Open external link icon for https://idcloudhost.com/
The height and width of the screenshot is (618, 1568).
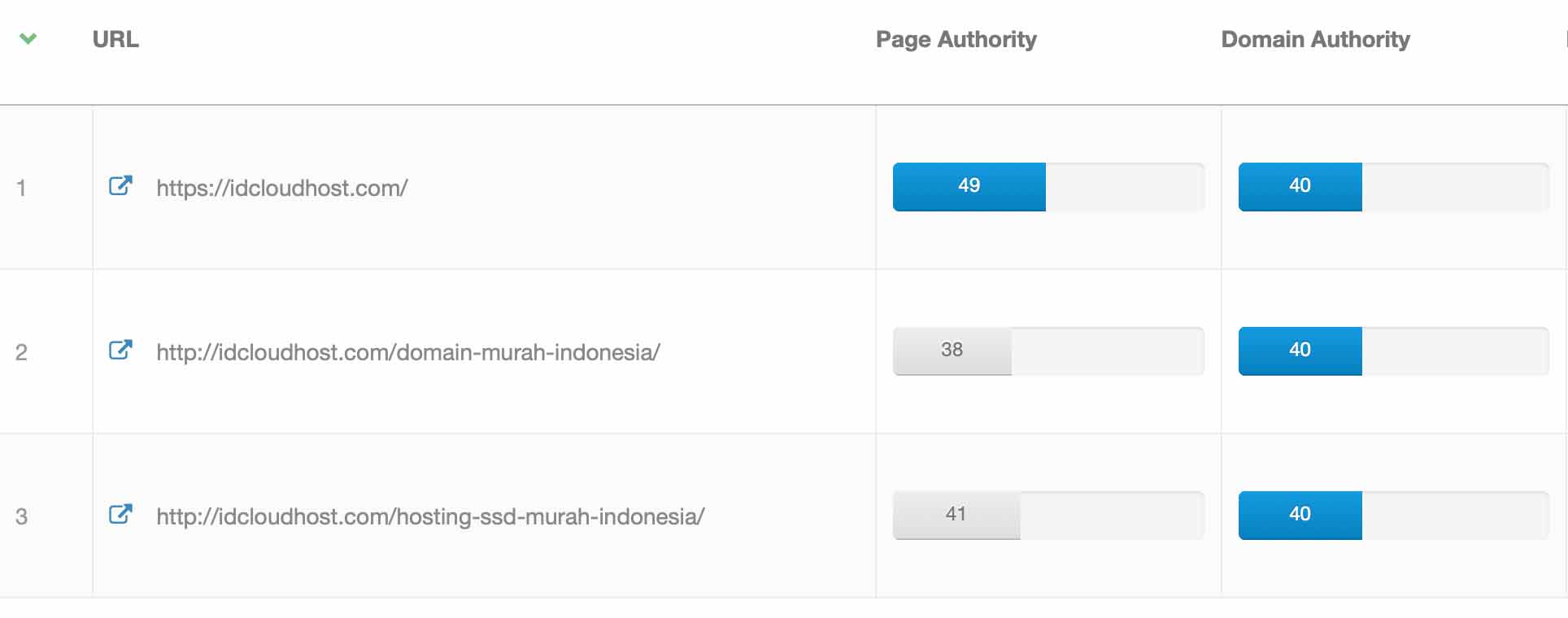pos(120,186)
